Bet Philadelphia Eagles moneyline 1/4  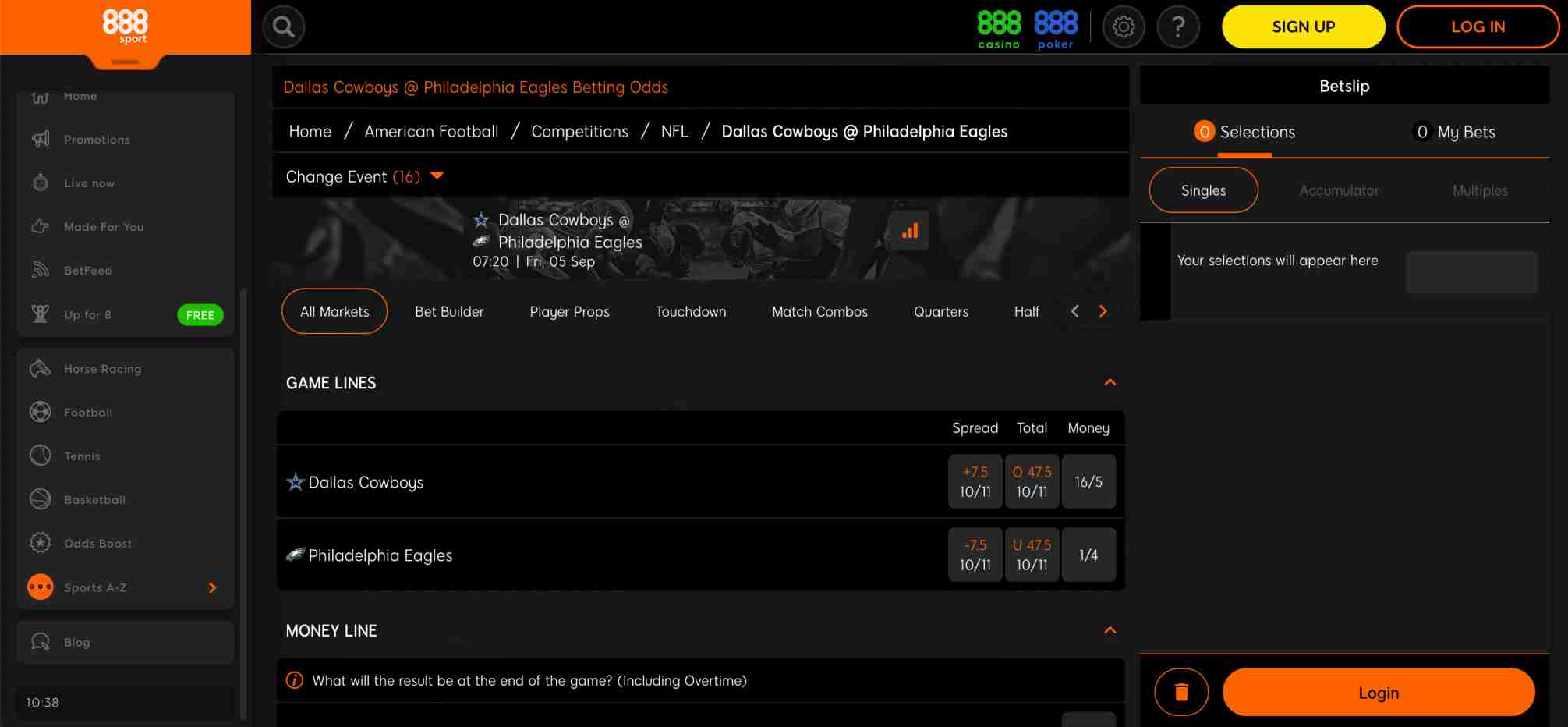(1088, 555)
